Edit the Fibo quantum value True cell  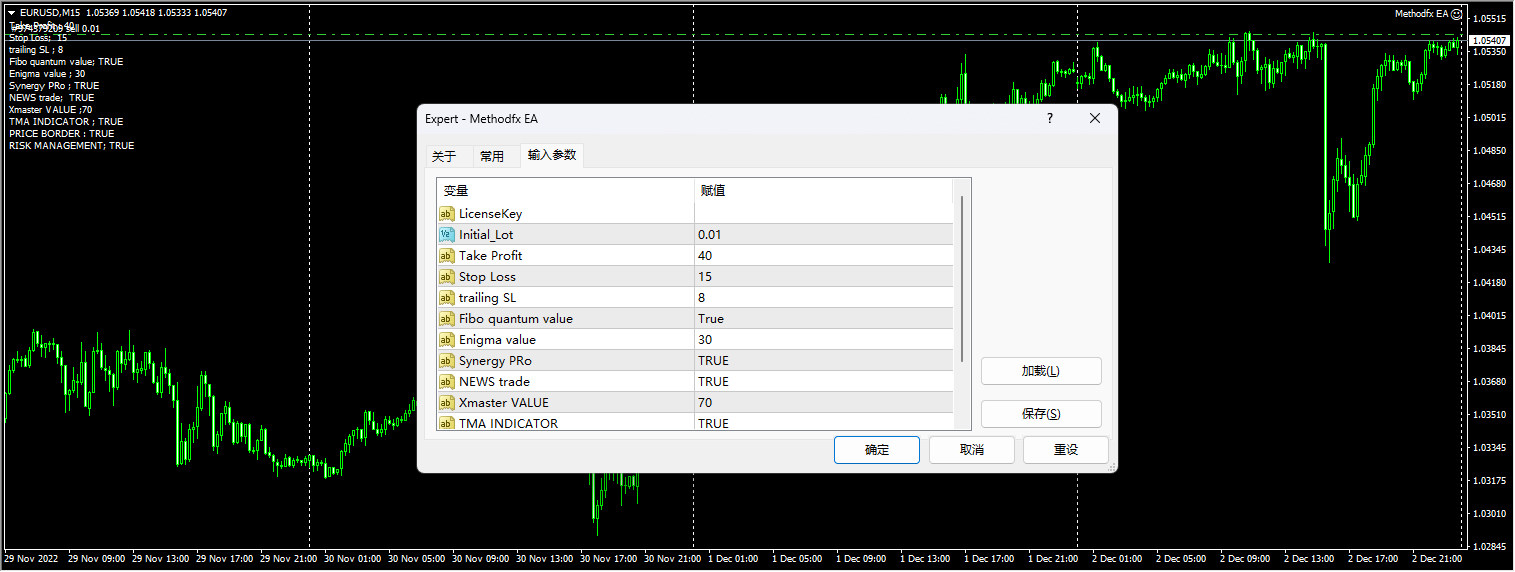[824, 319]
